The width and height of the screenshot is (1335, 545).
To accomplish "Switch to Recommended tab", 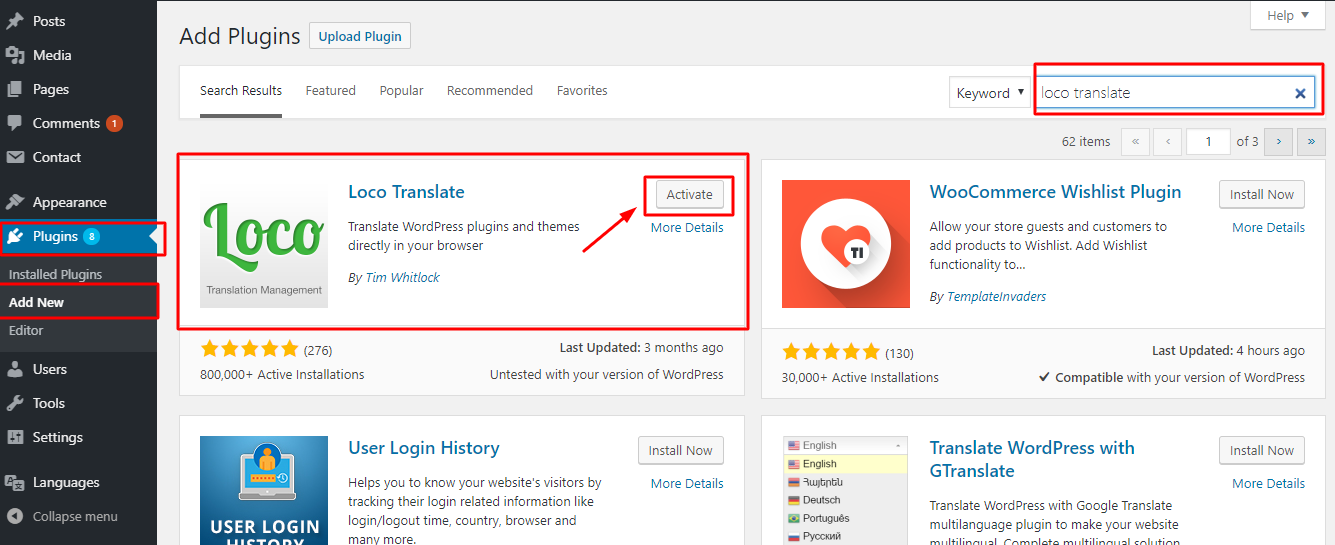I will 490,90.
